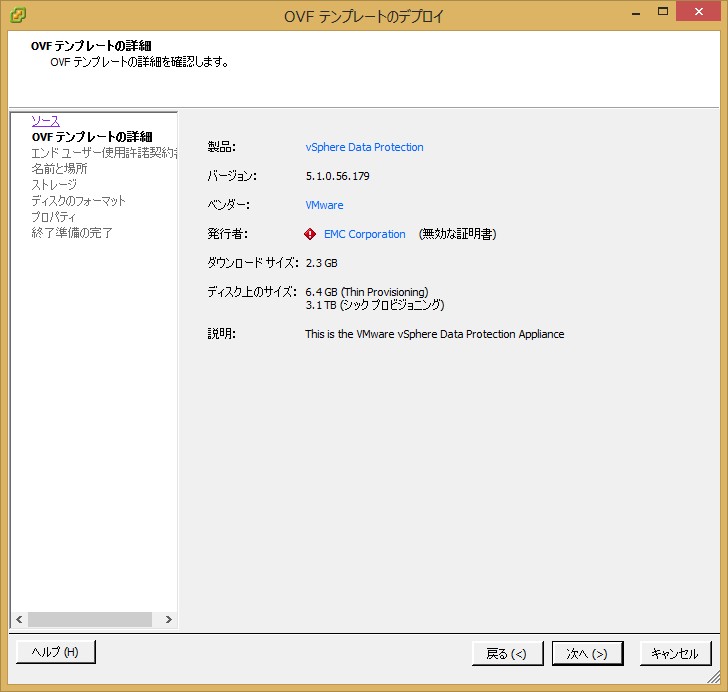Click the horizontal scrollbar thumb in step list

pos(90,620)
